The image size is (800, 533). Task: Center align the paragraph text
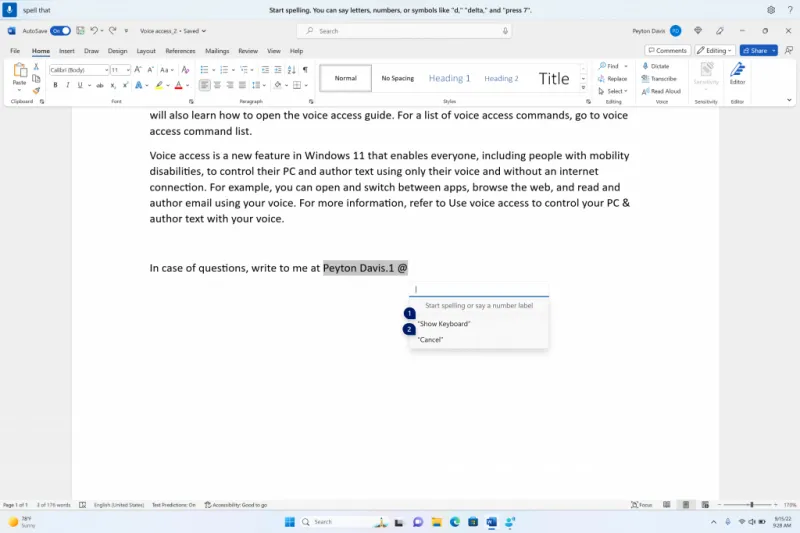point(217,85)
